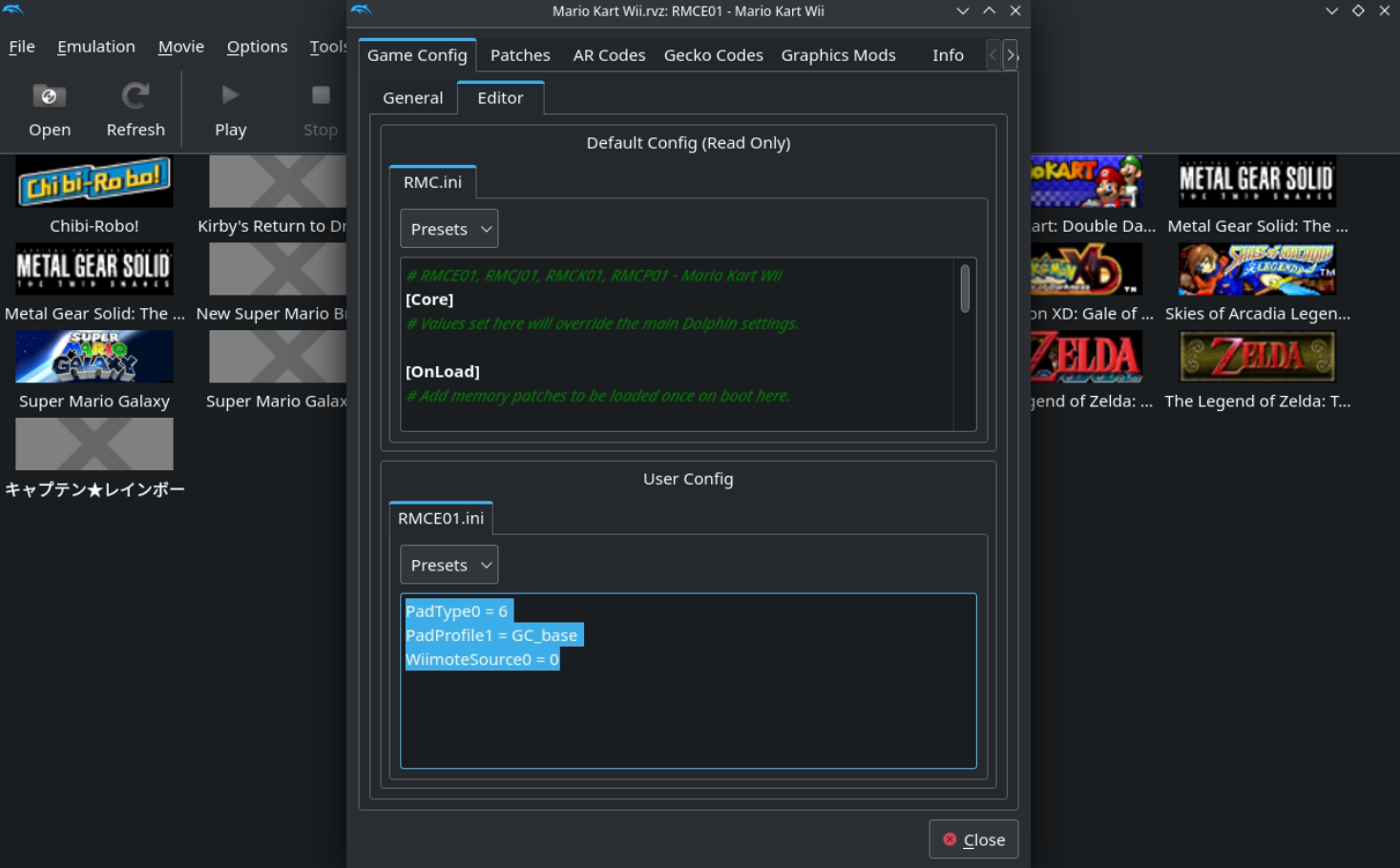Switch to the General sub-tab
The image size is (1400, 868).
coord(412,97)
